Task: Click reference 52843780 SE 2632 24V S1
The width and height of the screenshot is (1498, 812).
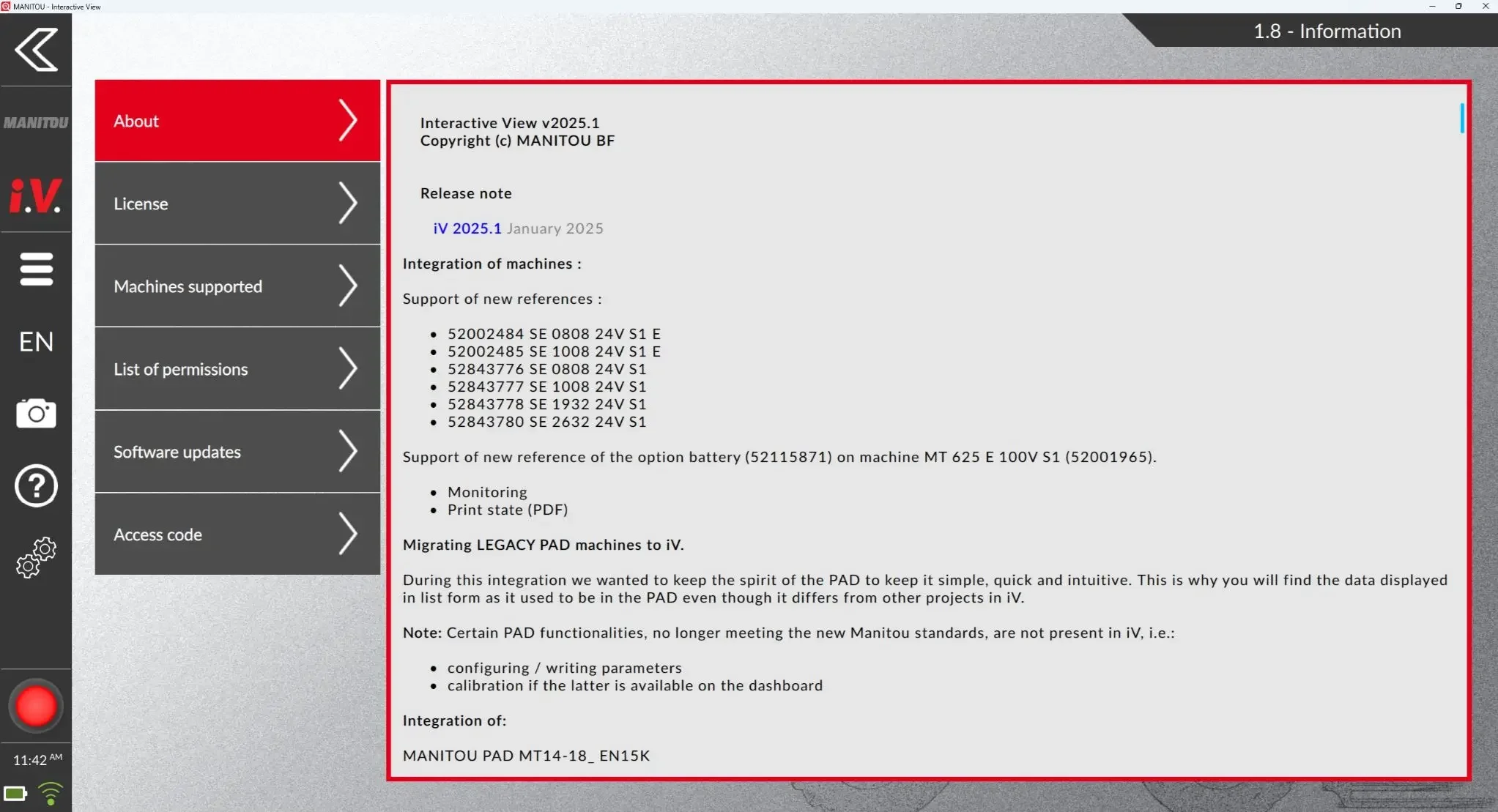Action: (547, 422)
